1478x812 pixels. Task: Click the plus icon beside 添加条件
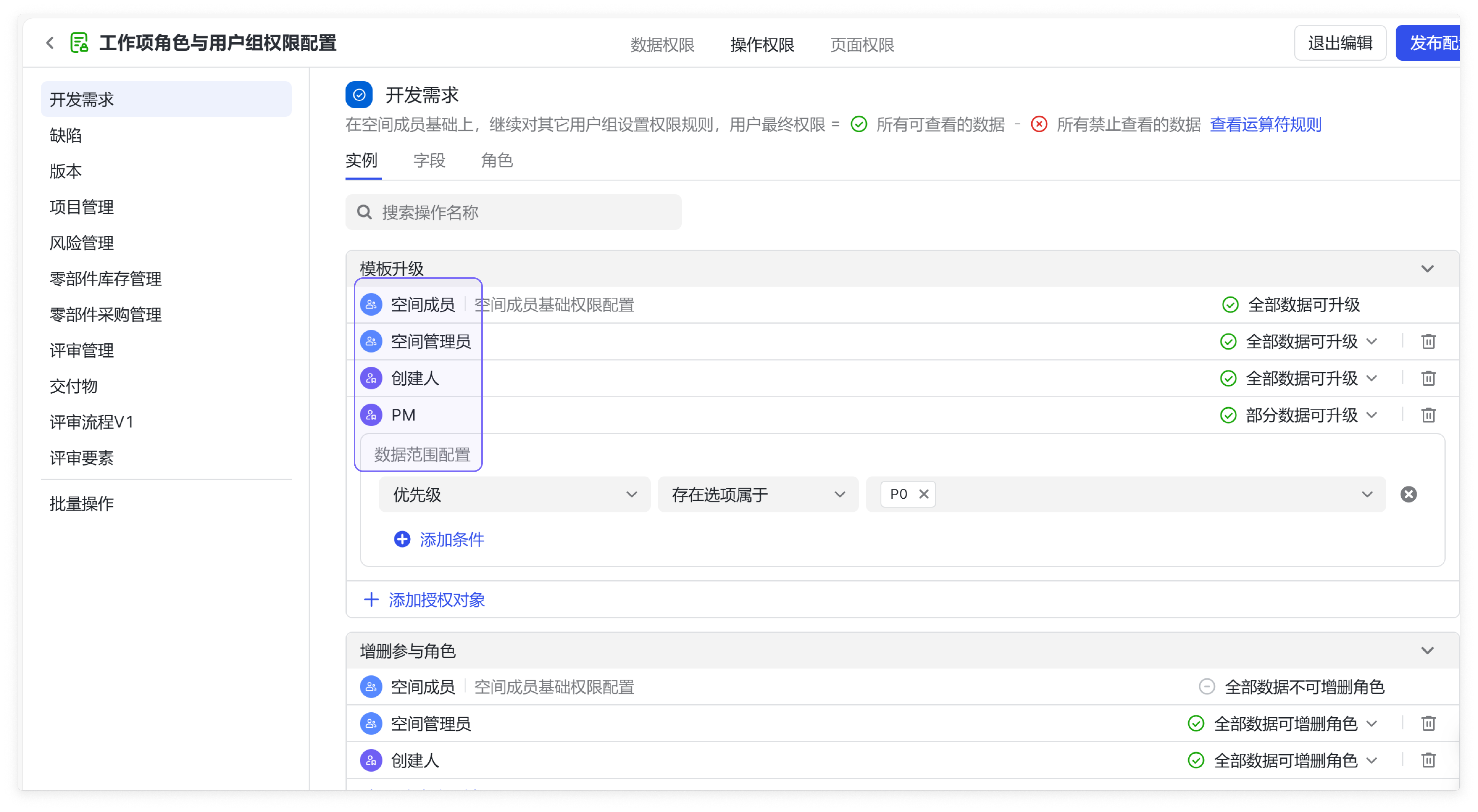[x=402, y=539]
